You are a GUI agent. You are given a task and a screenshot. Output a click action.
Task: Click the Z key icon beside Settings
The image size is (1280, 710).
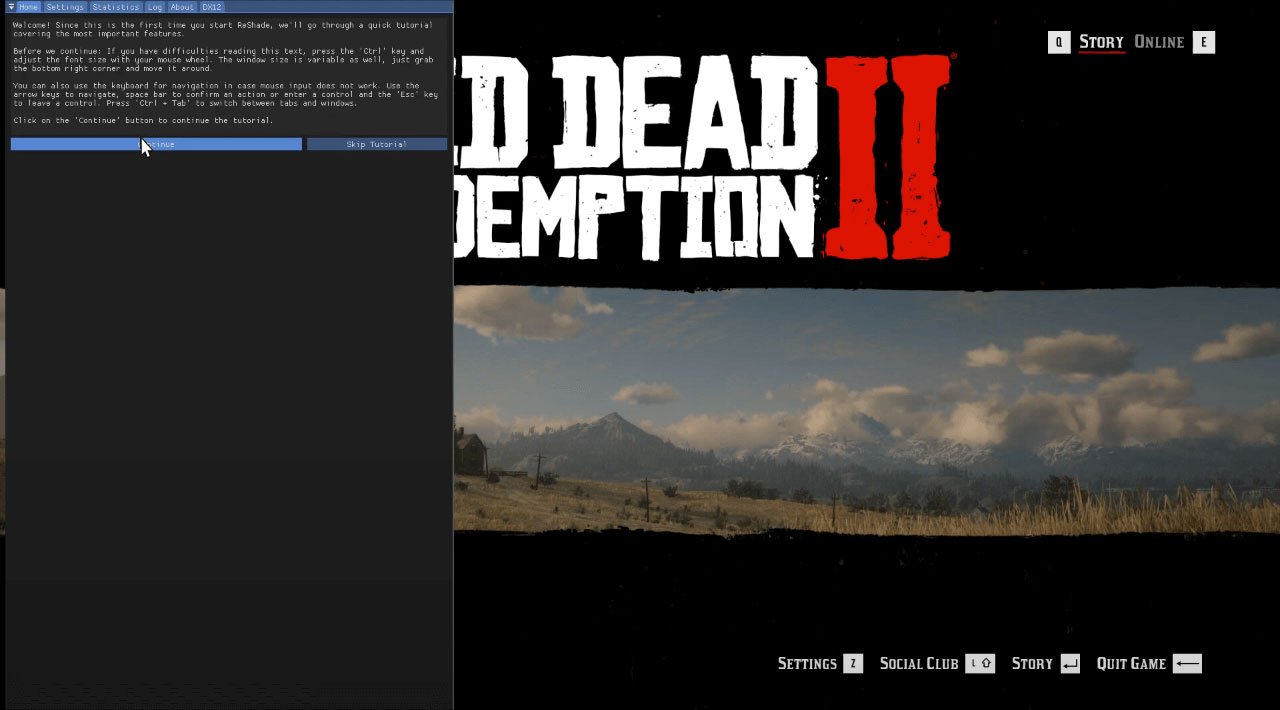tap(853, 664)
